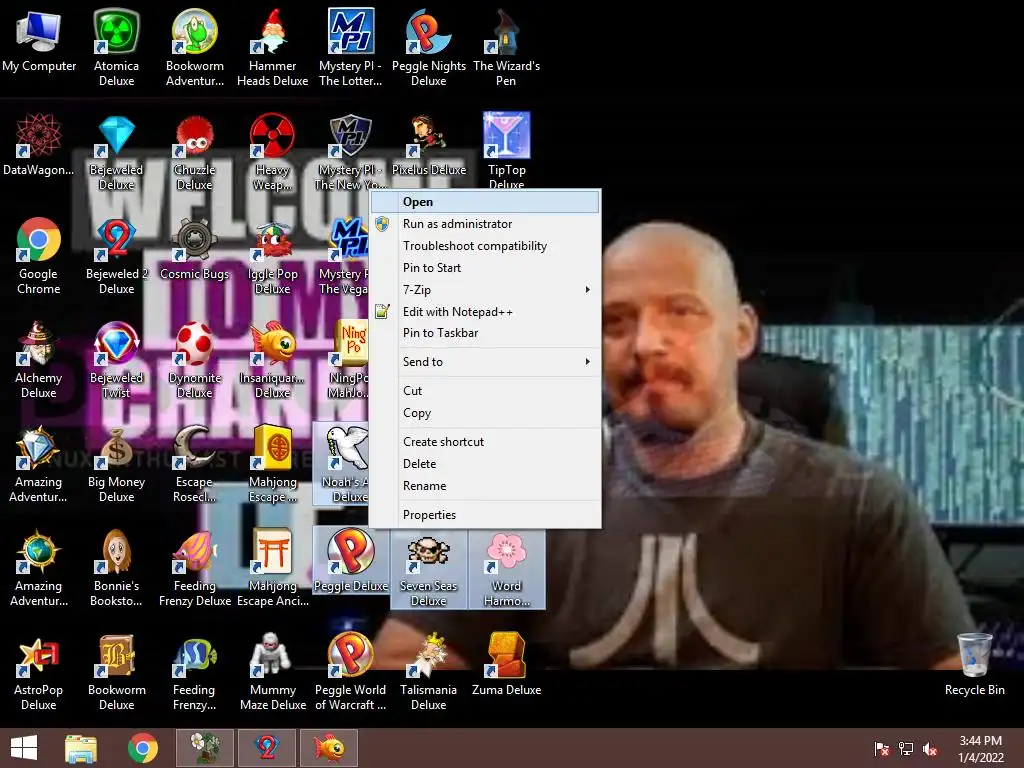Choose Delete in the context menu

485,464
